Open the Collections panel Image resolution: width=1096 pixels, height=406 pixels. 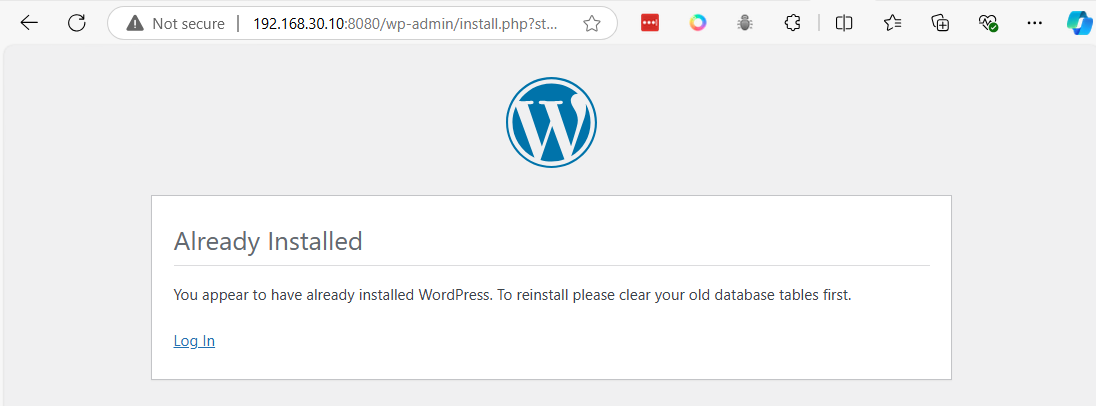(x=940, y=23)
